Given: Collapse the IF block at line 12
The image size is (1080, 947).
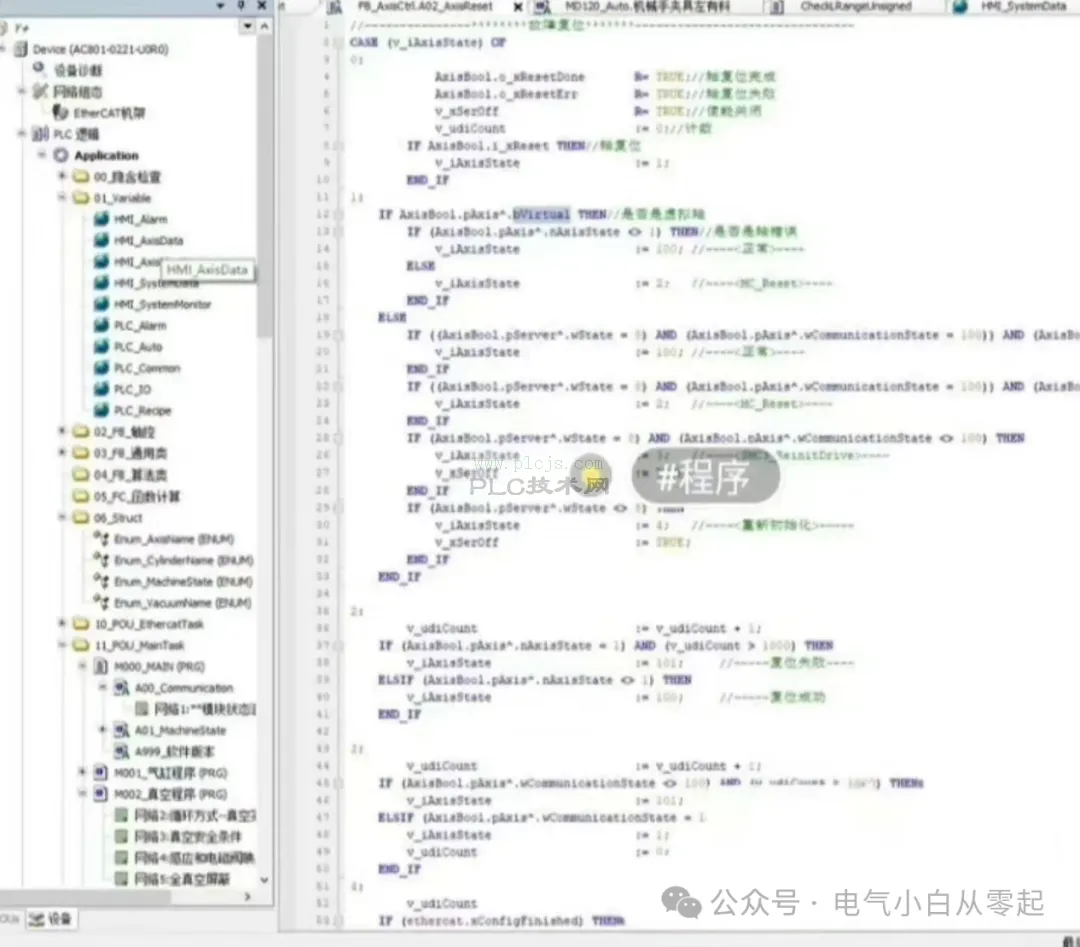Looking at the screenshot, I should pos(338,214).
